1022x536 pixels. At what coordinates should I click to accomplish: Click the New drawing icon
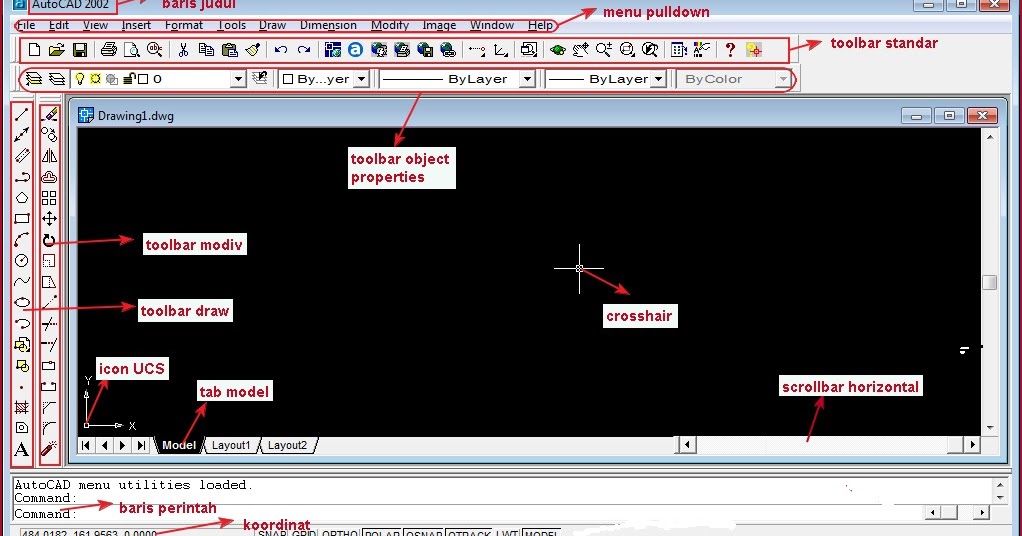(x=35, y=50)
